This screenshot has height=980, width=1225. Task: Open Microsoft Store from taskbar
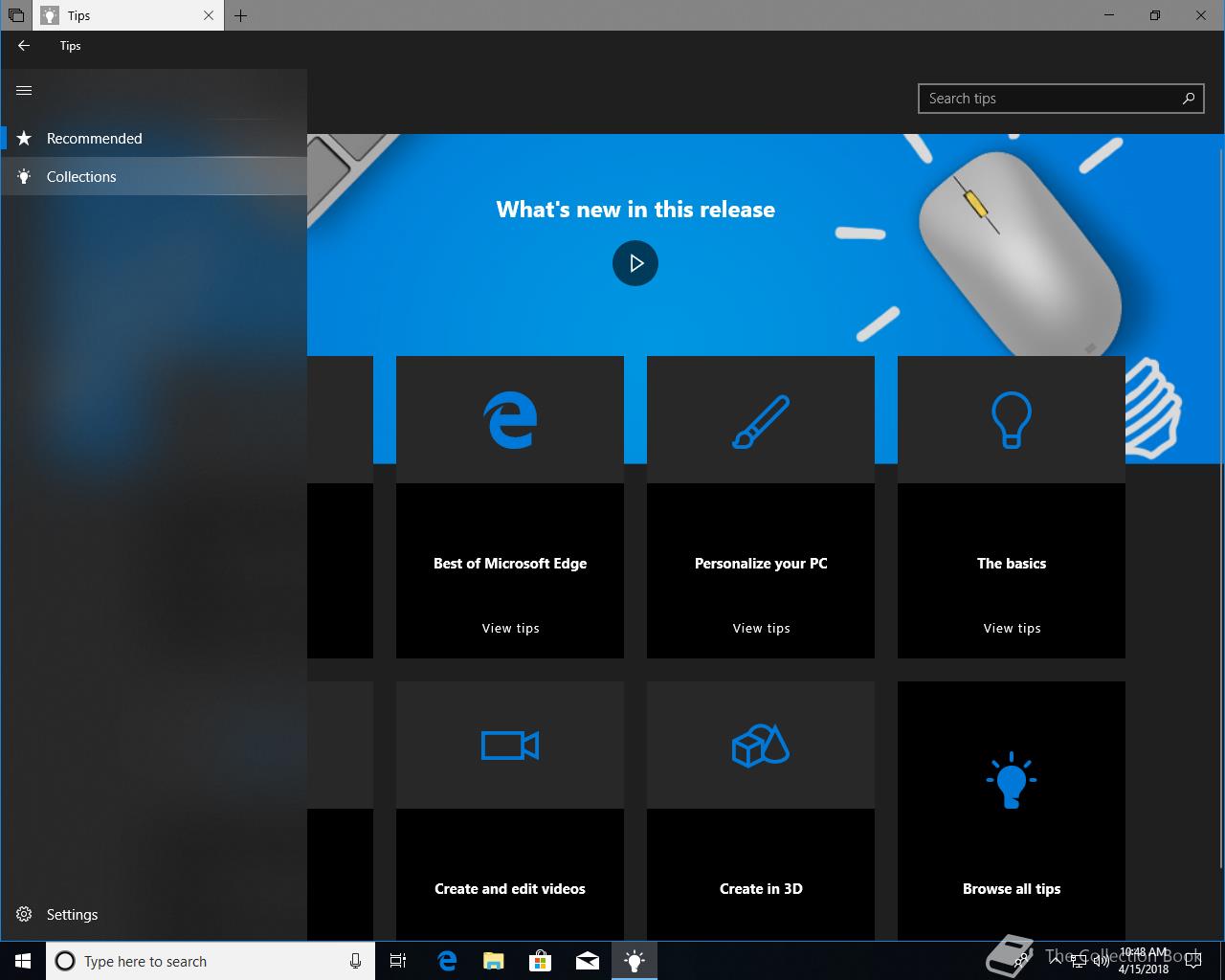(x=540, y=961)
